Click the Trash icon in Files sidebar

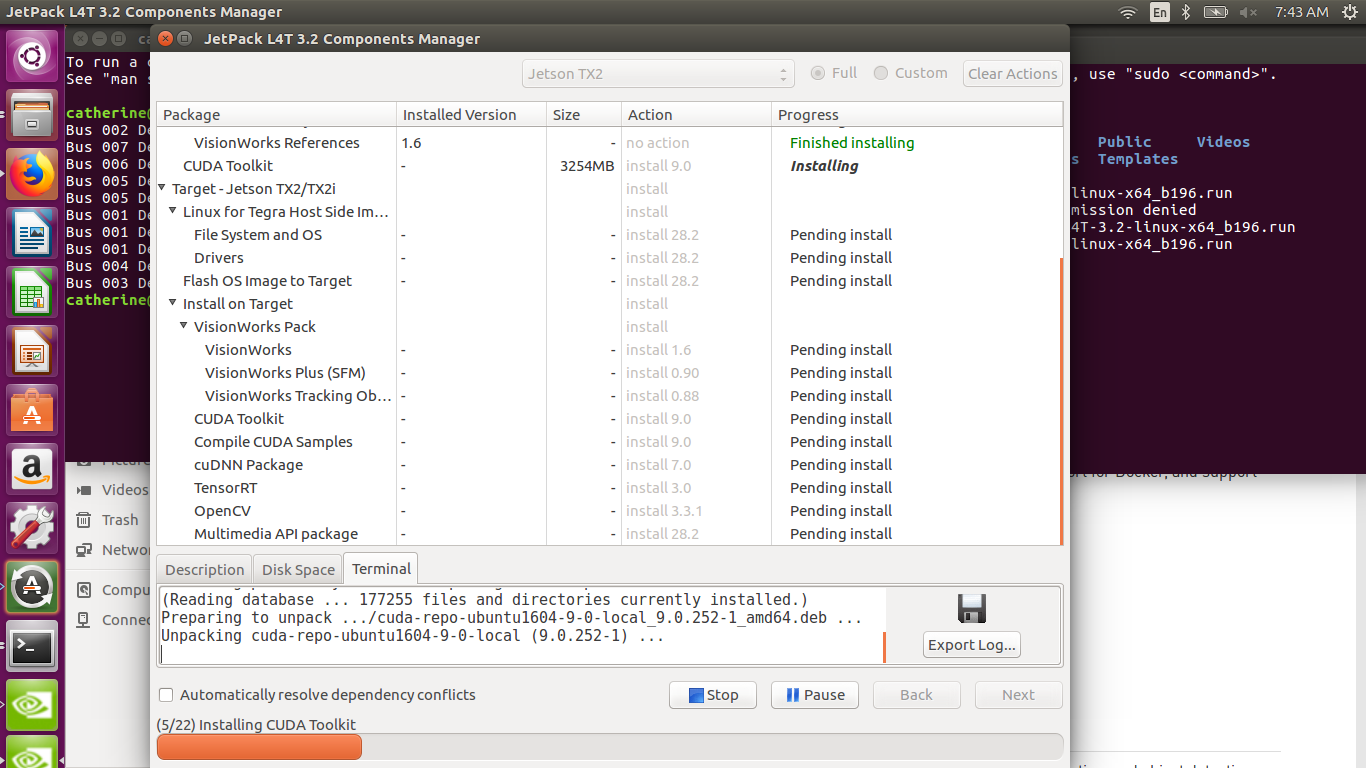click(x=84, y=520)
